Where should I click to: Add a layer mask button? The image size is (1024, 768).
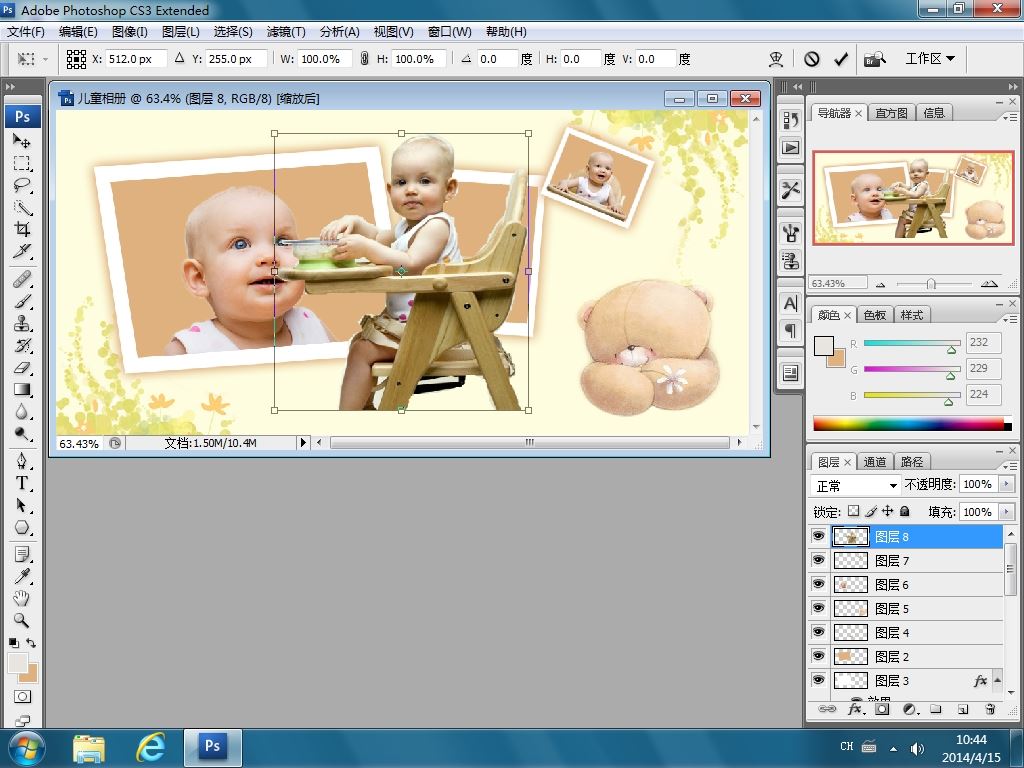point(882,709)
